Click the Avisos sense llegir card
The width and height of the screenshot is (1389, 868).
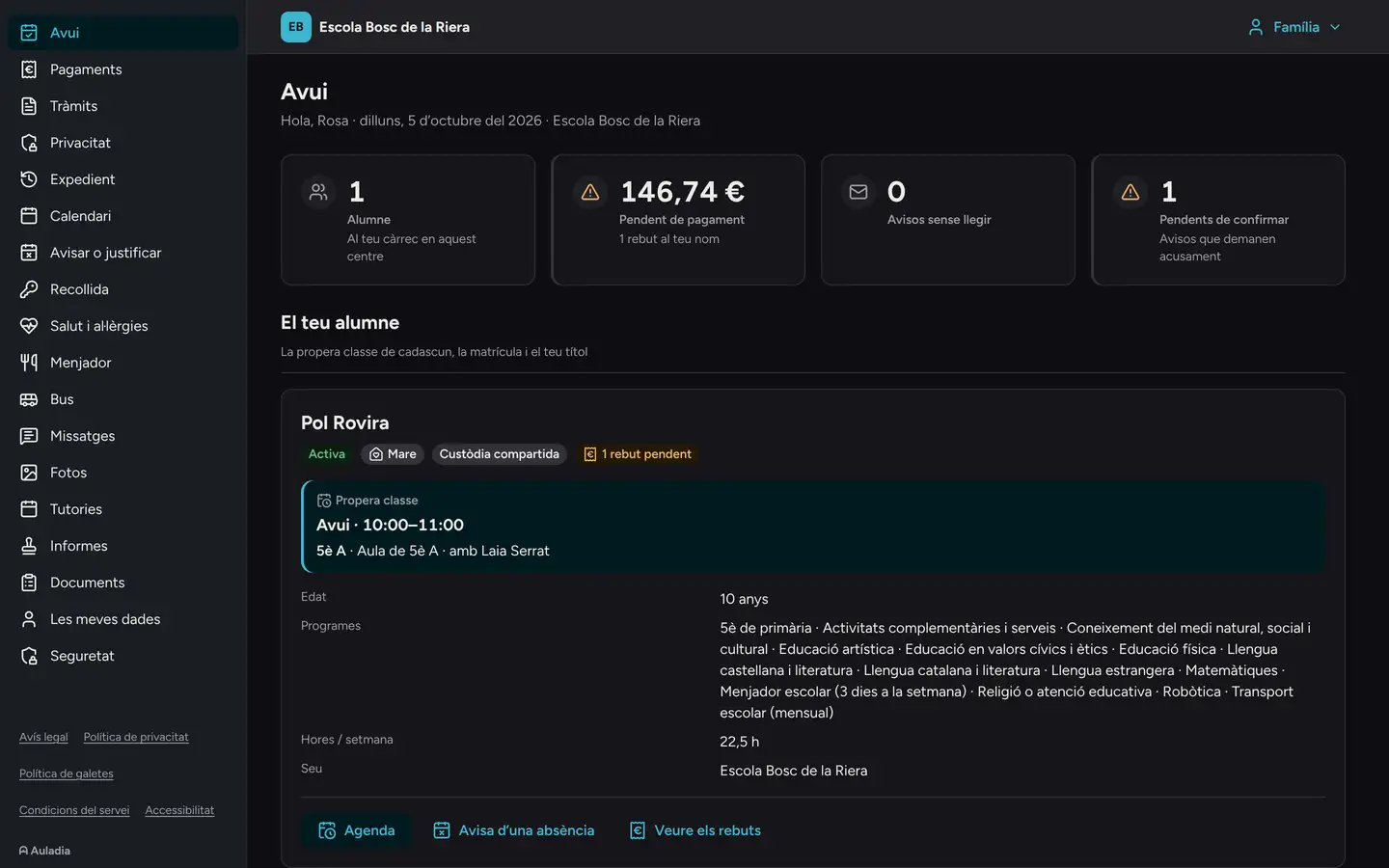(x=948, y=220)
